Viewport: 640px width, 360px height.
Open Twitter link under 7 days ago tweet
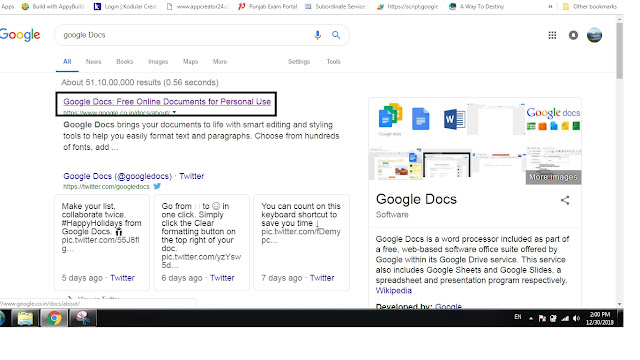point(322,278)
